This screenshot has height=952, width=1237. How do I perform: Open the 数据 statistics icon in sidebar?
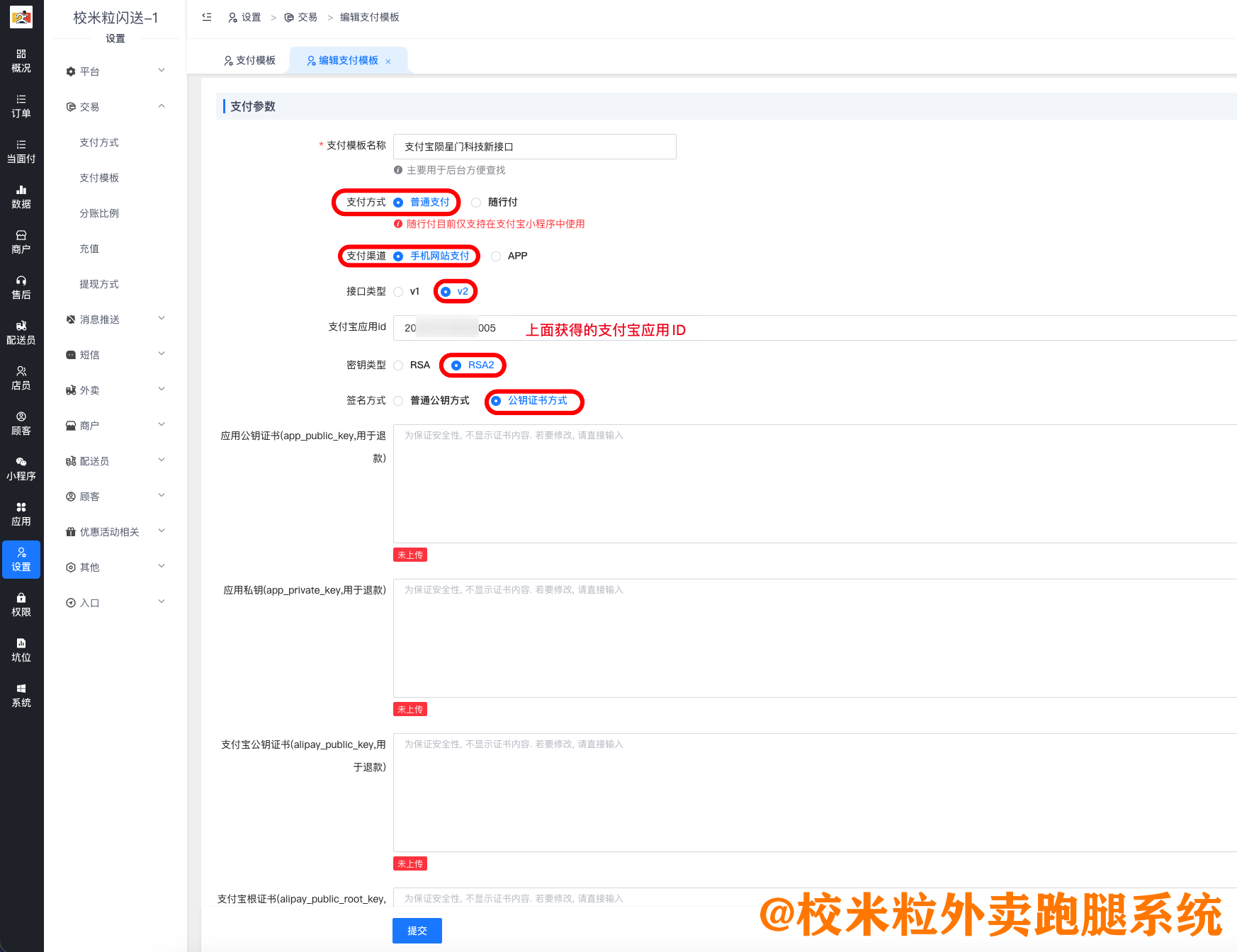[x=21, y=197]
